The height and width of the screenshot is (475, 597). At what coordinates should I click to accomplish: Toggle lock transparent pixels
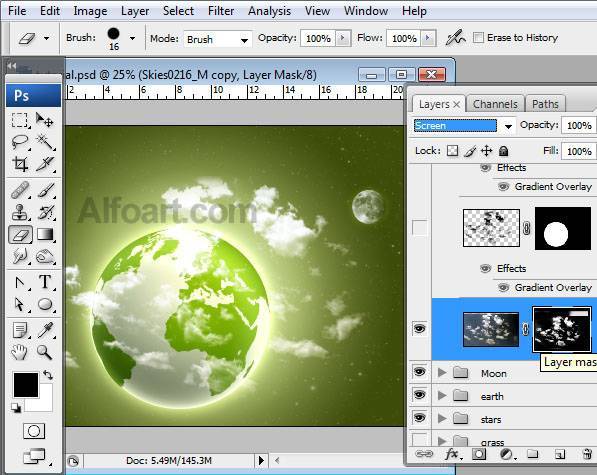(x=452, y=151)
